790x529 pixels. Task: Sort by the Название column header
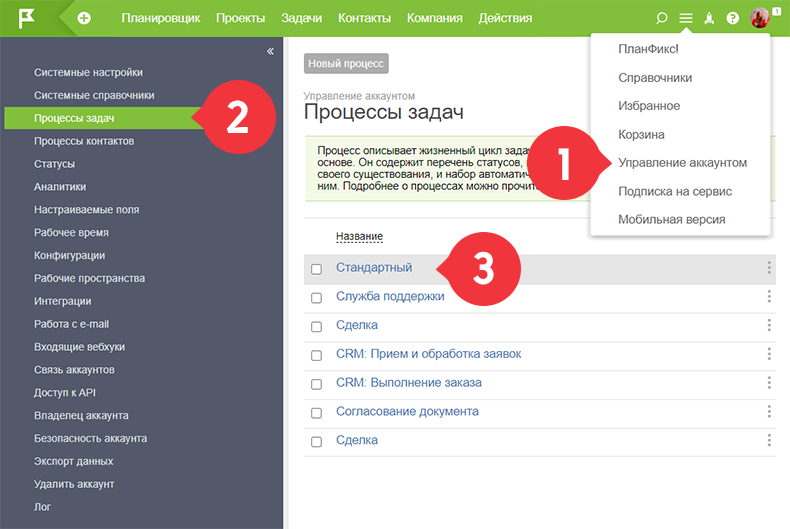coord(359,236)
